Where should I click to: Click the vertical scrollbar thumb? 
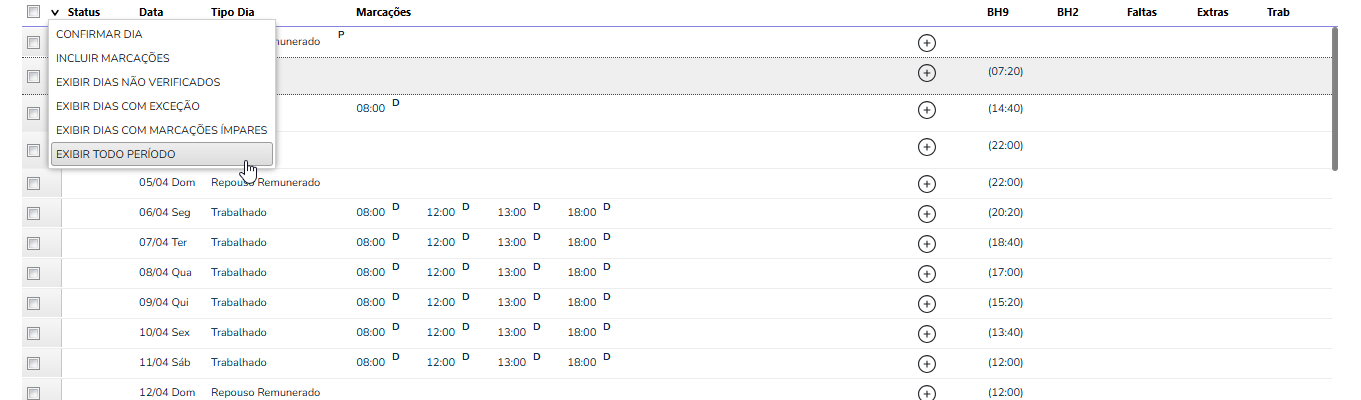[1334, 98]
